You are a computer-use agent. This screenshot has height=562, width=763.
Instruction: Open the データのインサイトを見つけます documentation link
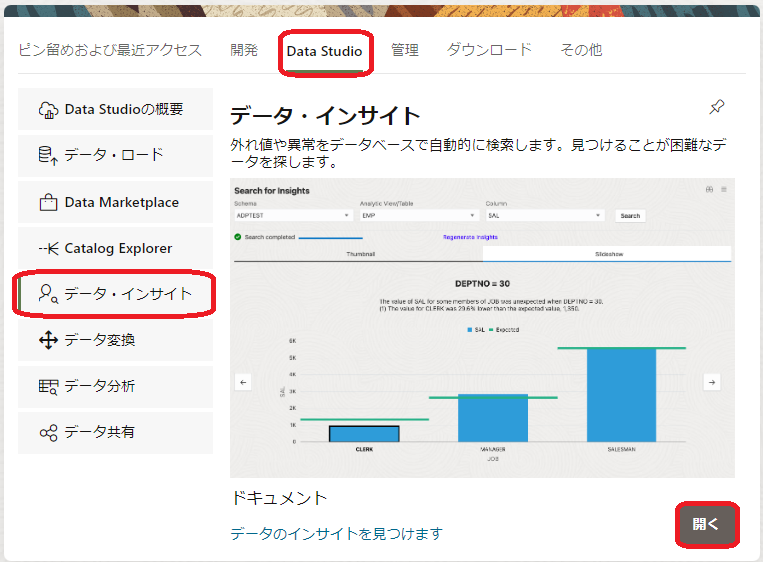click(336, 534)
